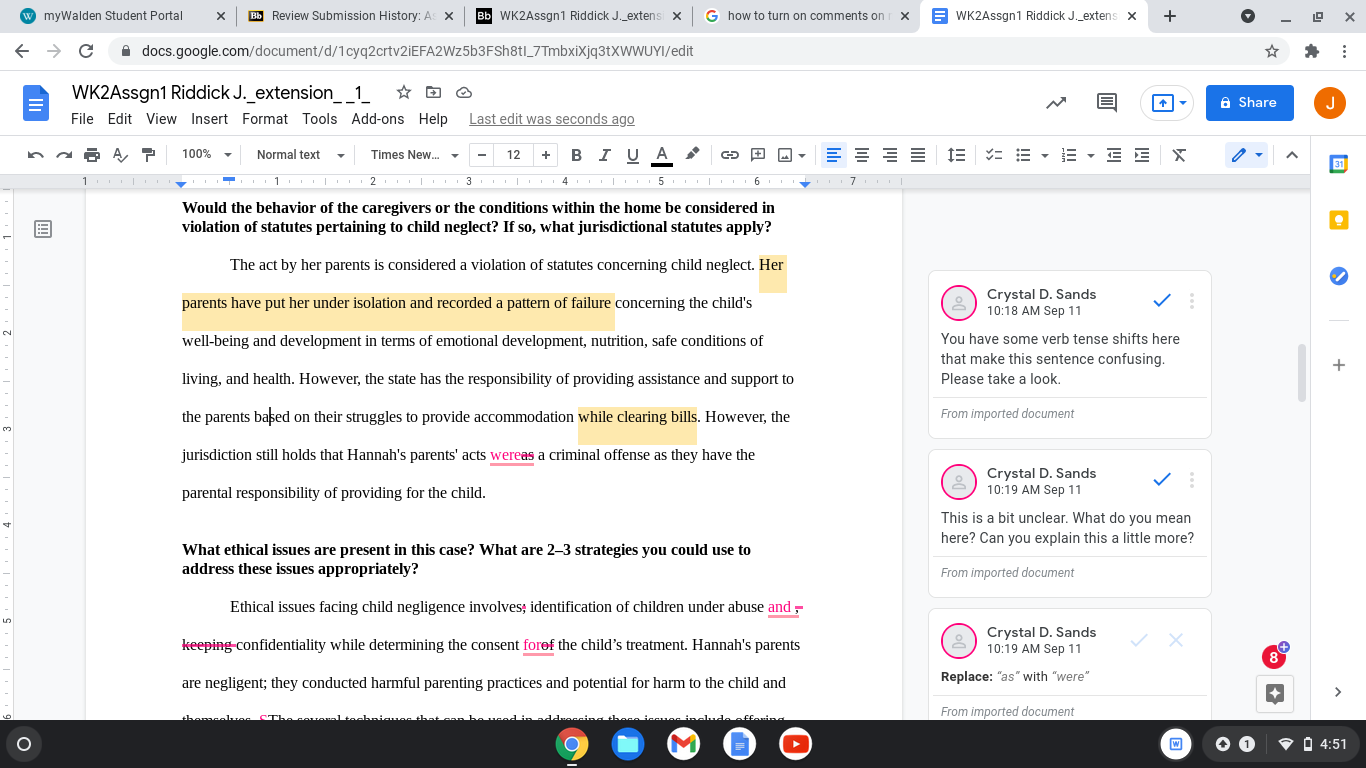Viewport: 1366px width, 768px height.
Task: Select the paint format tool
Action: [149, 155]
